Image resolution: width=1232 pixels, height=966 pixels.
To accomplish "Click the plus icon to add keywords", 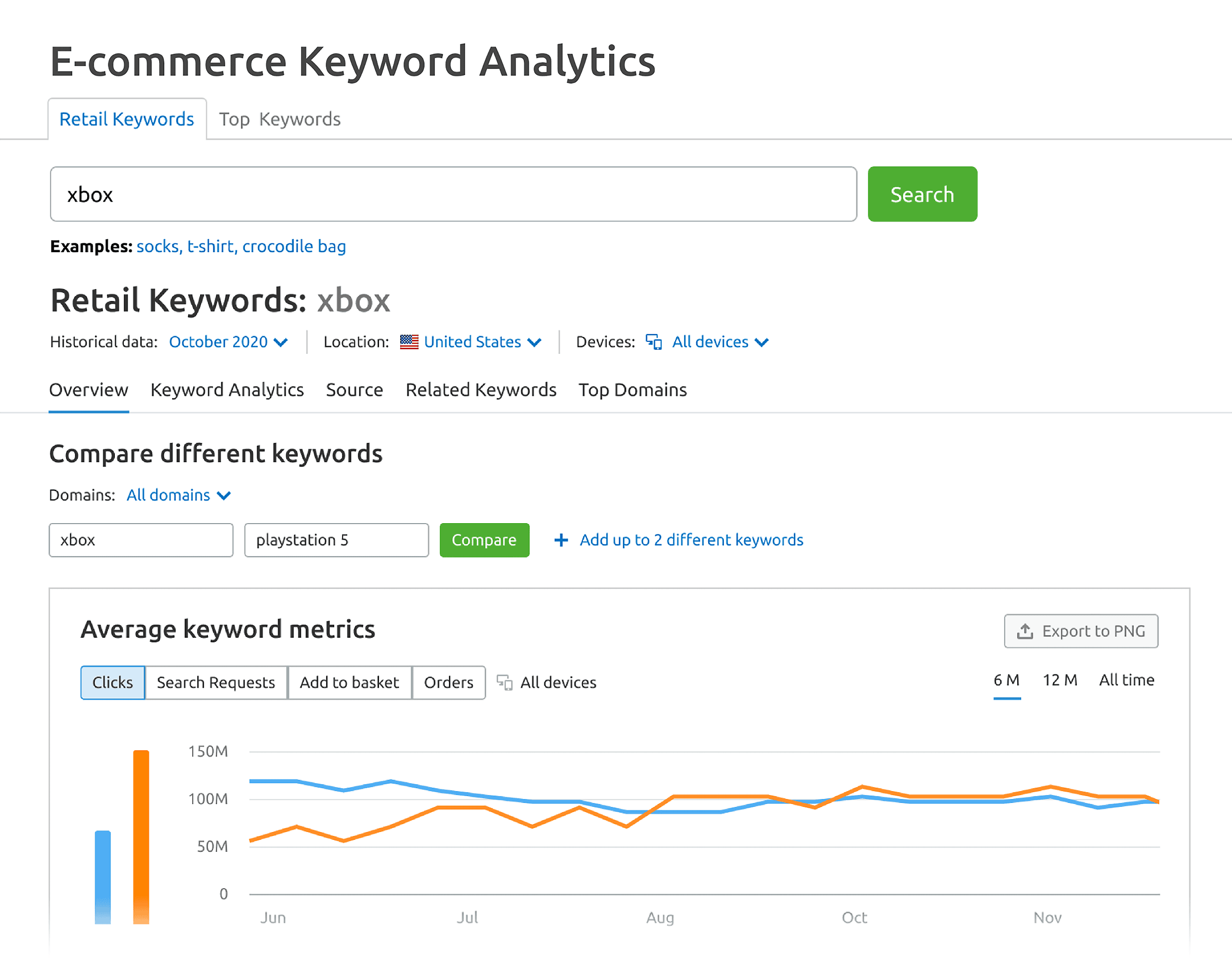I will [x=561, y=540].
